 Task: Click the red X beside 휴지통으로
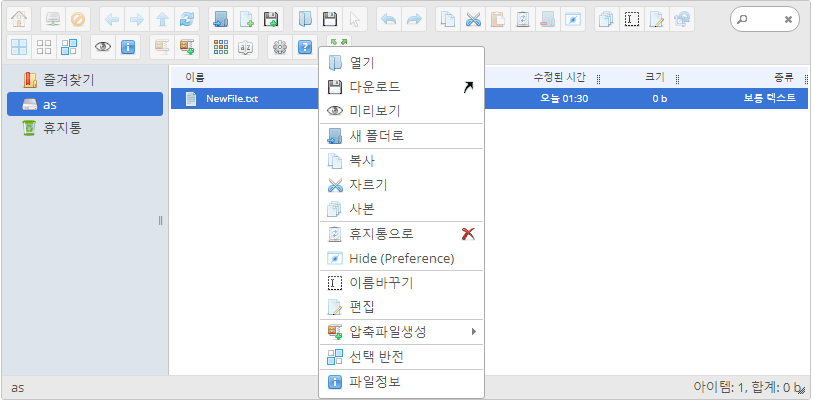point(468,234)
